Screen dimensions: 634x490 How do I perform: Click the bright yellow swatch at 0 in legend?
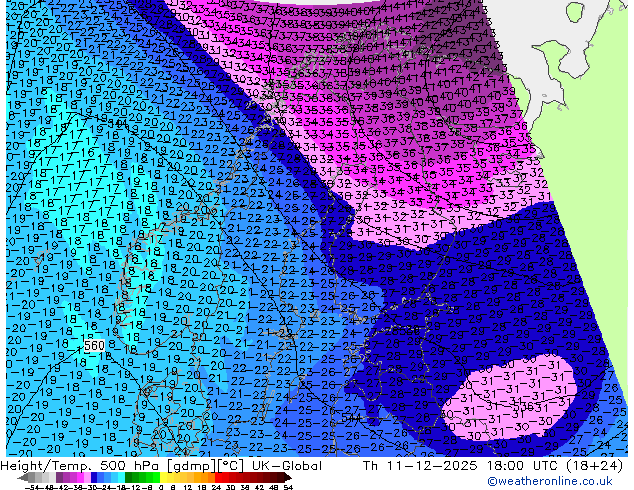point(163,478)
